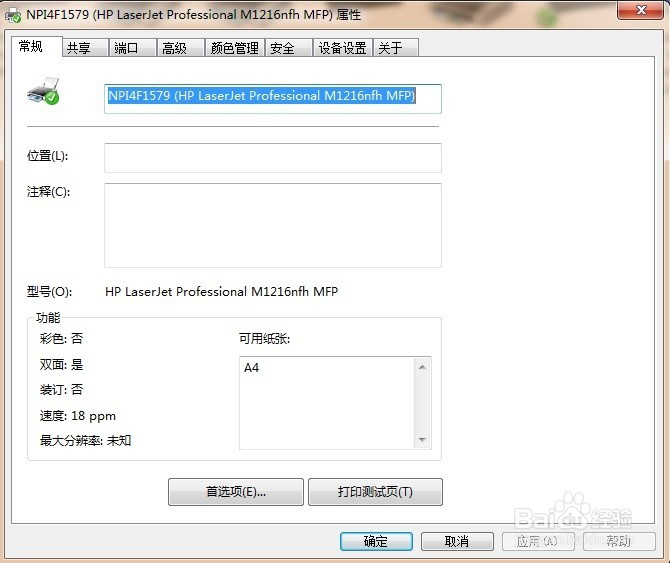Open the 端口 tab
670x563 pixels.
132,48
